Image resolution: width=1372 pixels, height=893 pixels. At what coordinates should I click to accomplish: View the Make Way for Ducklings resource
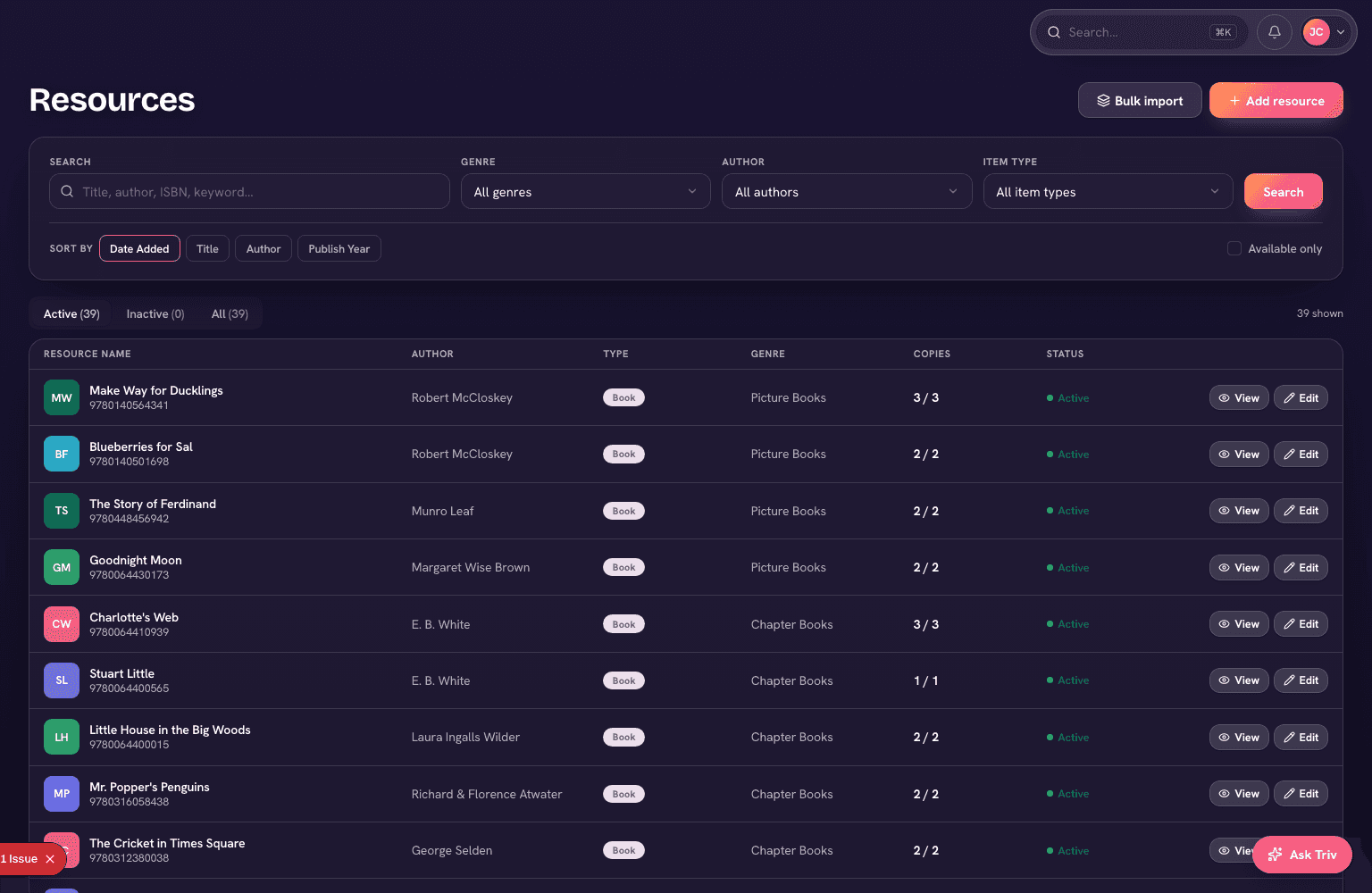[x=1239, y=397]
